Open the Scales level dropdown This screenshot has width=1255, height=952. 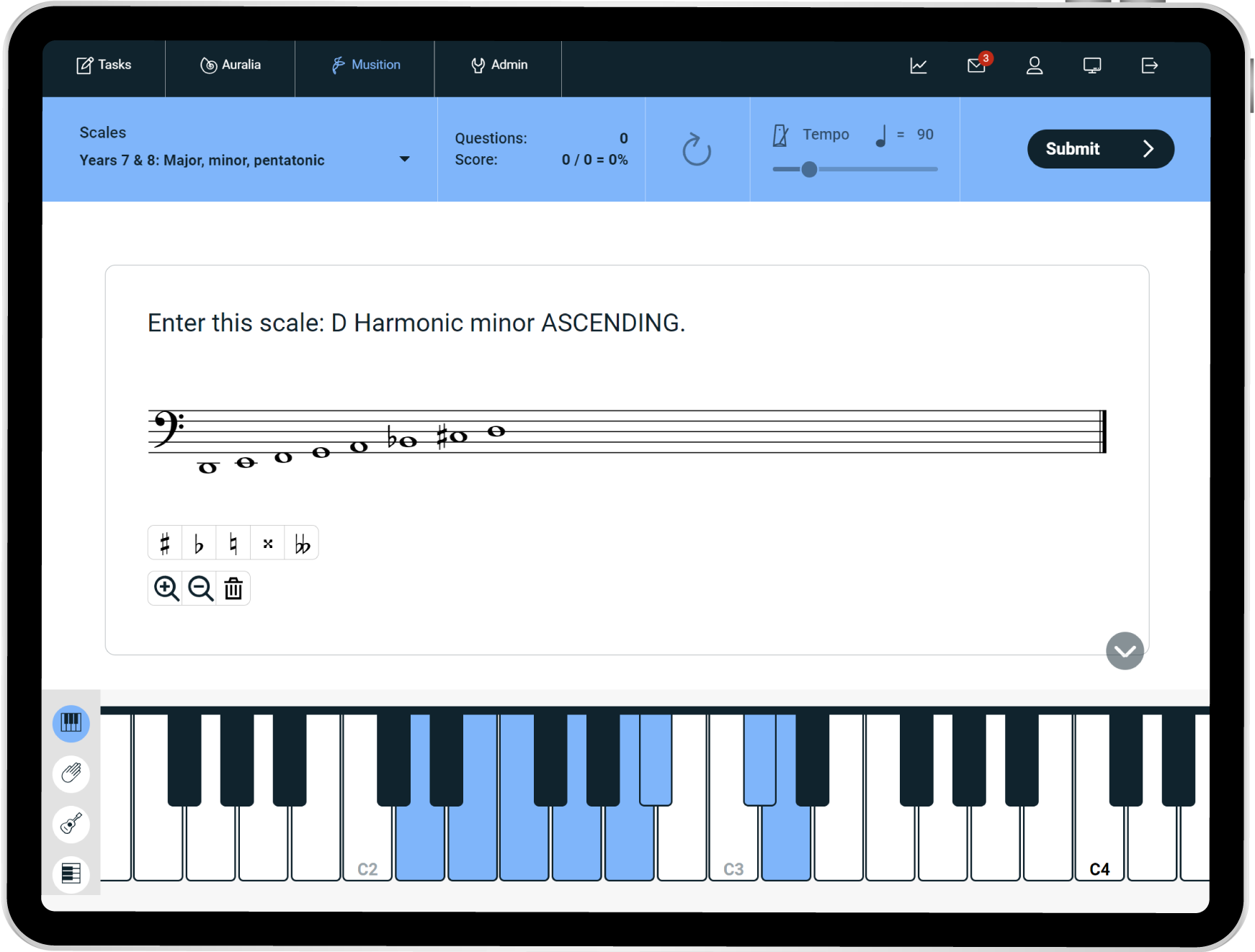(x=404, y=159)
